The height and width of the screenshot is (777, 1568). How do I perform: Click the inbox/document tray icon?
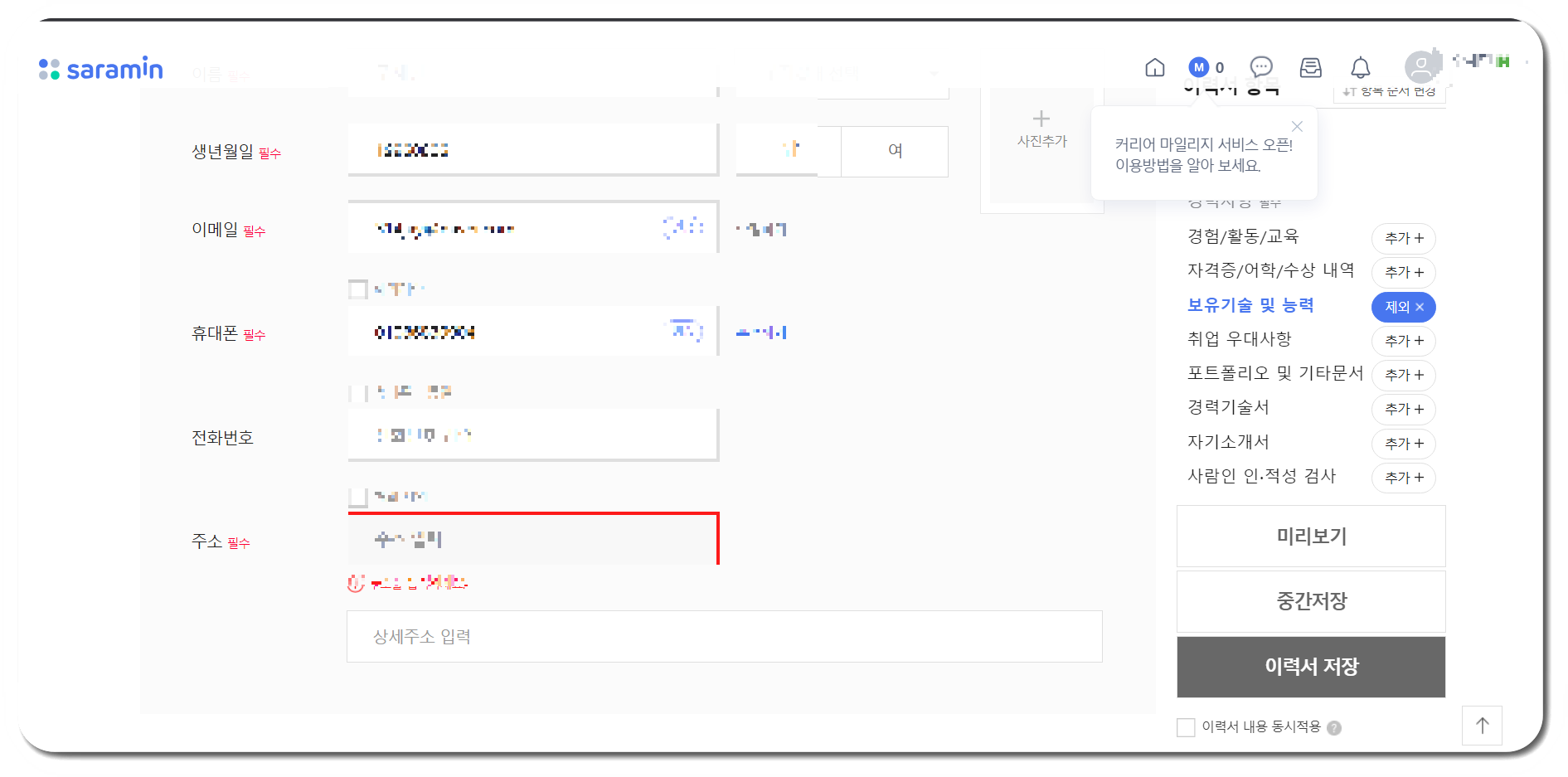(1311, 68)
